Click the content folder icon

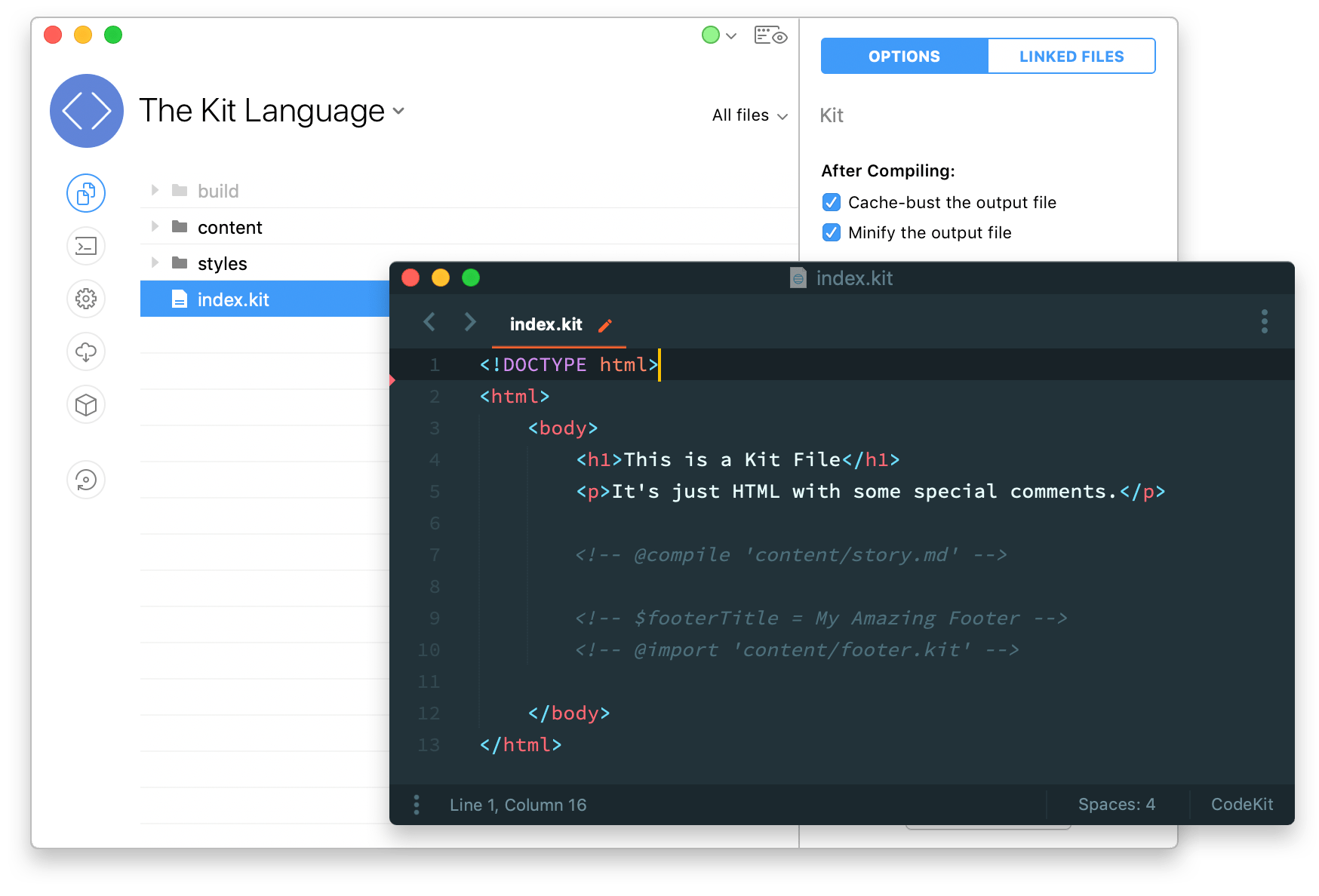pos(180,226)
